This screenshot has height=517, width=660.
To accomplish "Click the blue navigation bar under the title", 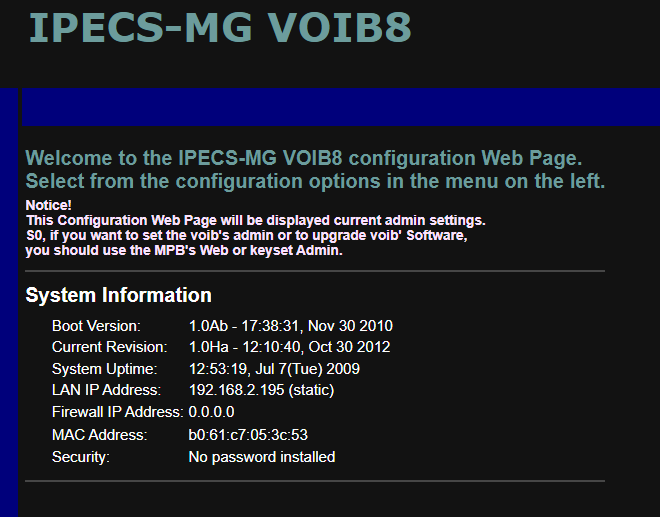I will tap(340, 106).
